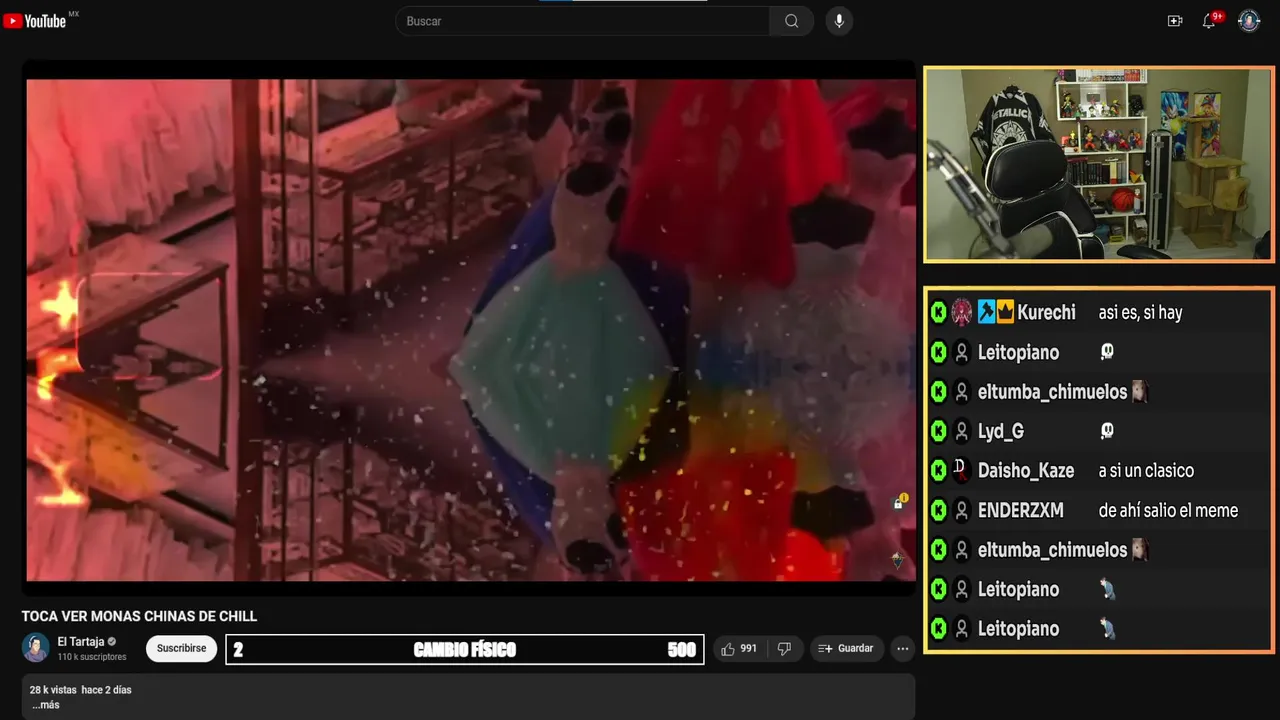This screenshot has height=720, width=1280.
Task: Click the hammer moderator badge beside Kurechi
Action: (985, 312)
